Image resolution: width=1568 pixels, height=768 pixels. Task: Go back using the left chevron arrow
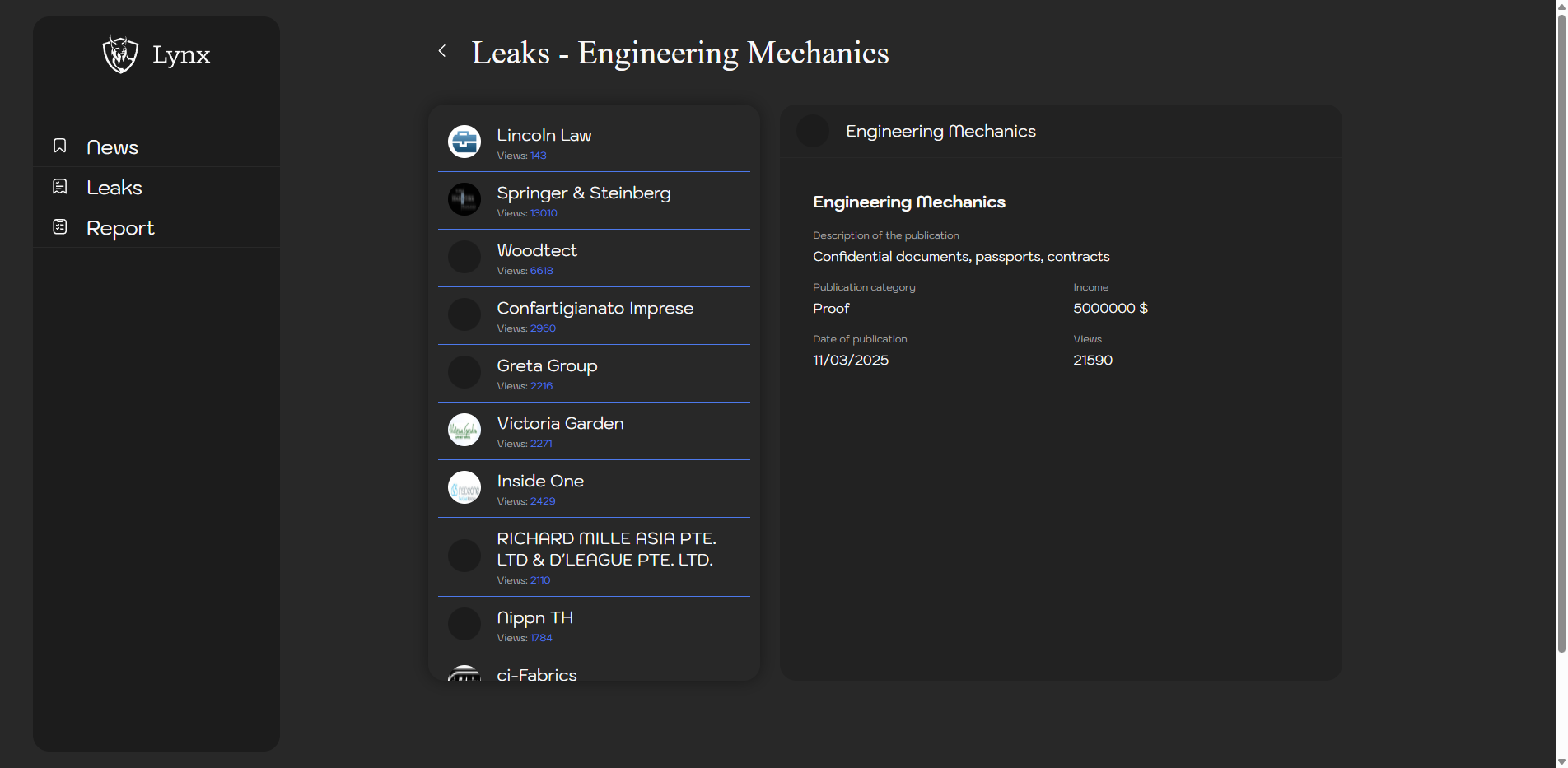tap(442, 51)
